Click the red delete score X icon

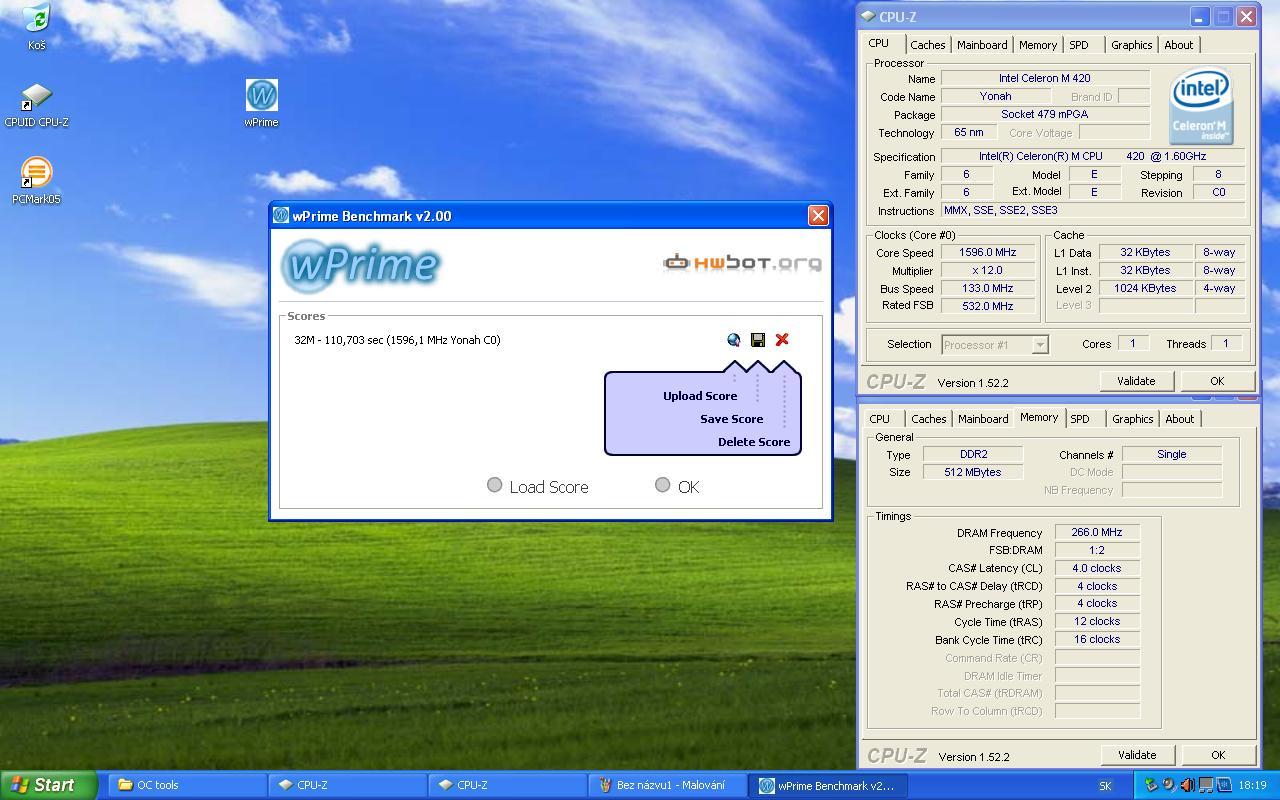point(782,340)
